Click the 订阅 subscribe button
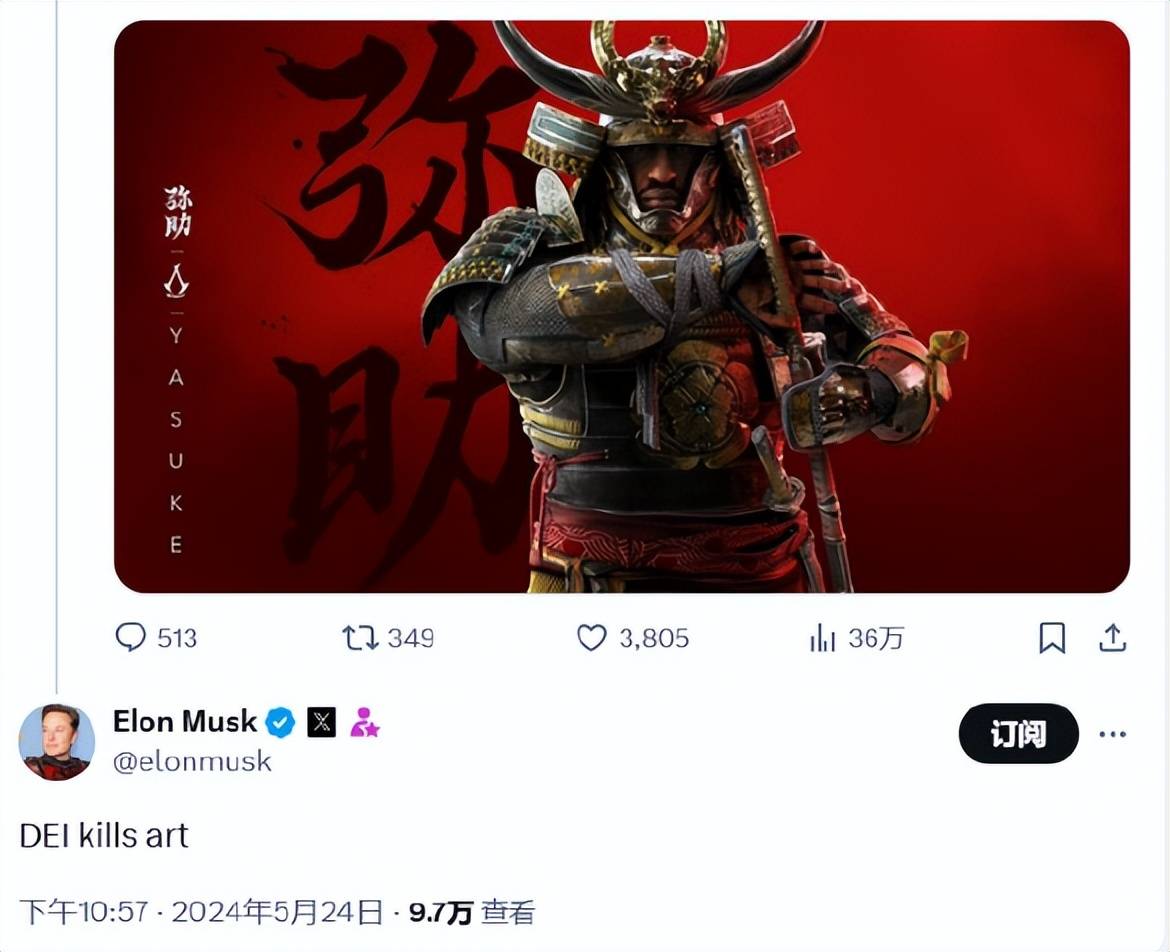 1019,733
